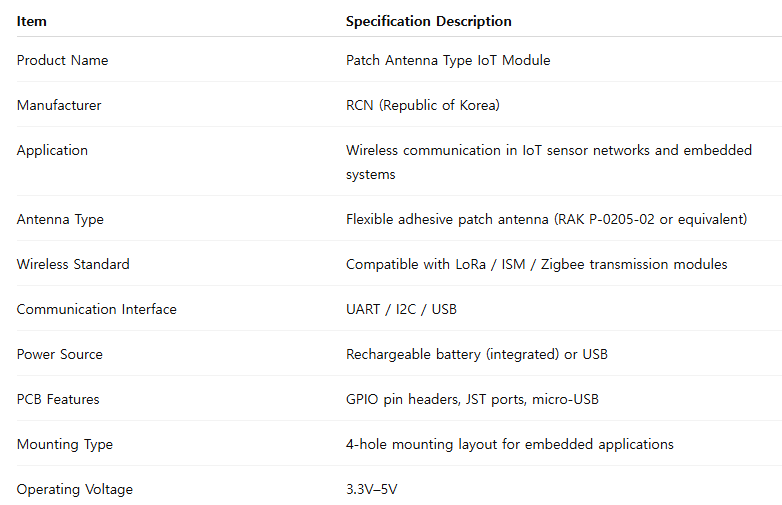Click the Patch Antenna Type IoT Module text

448,60
